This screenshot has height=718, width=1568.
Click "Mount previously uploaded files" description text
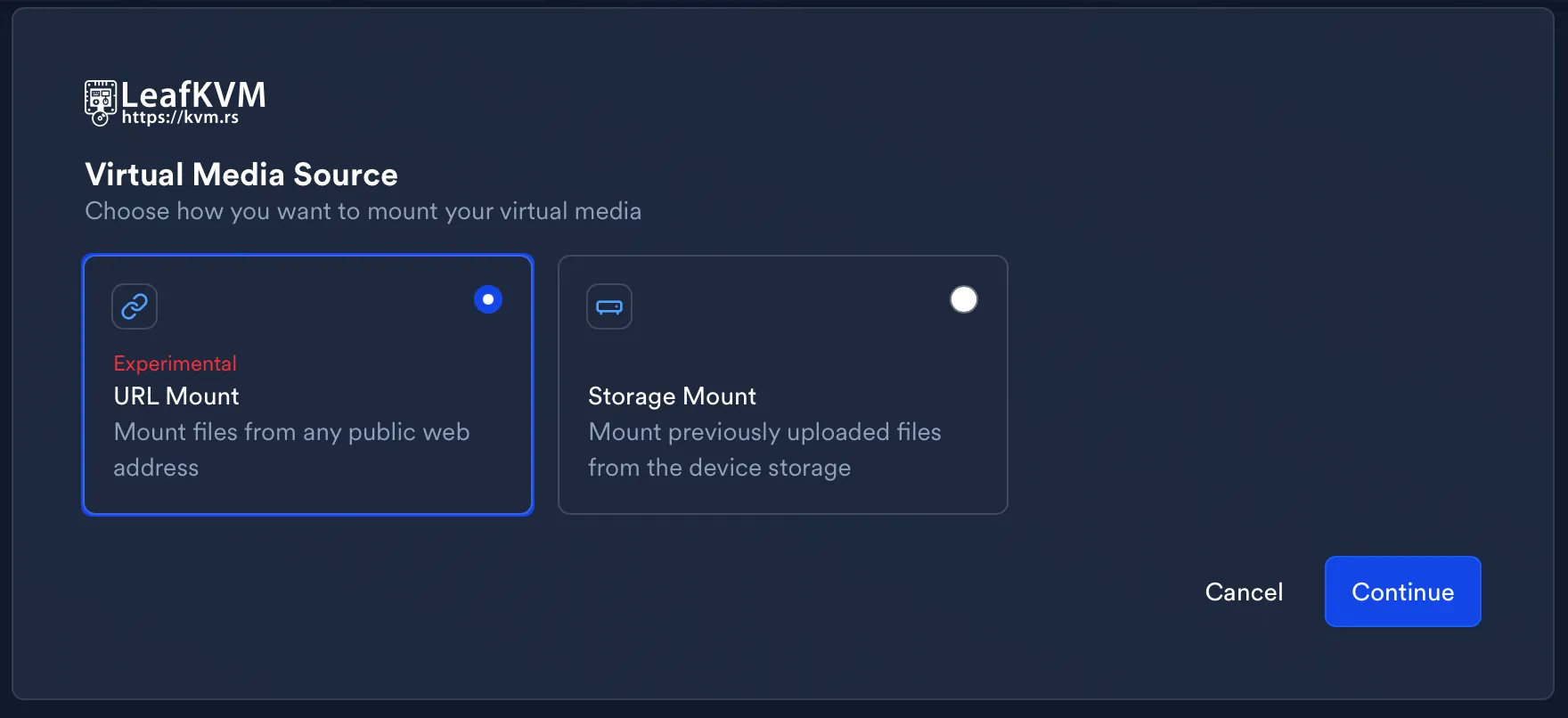[764, 432]
